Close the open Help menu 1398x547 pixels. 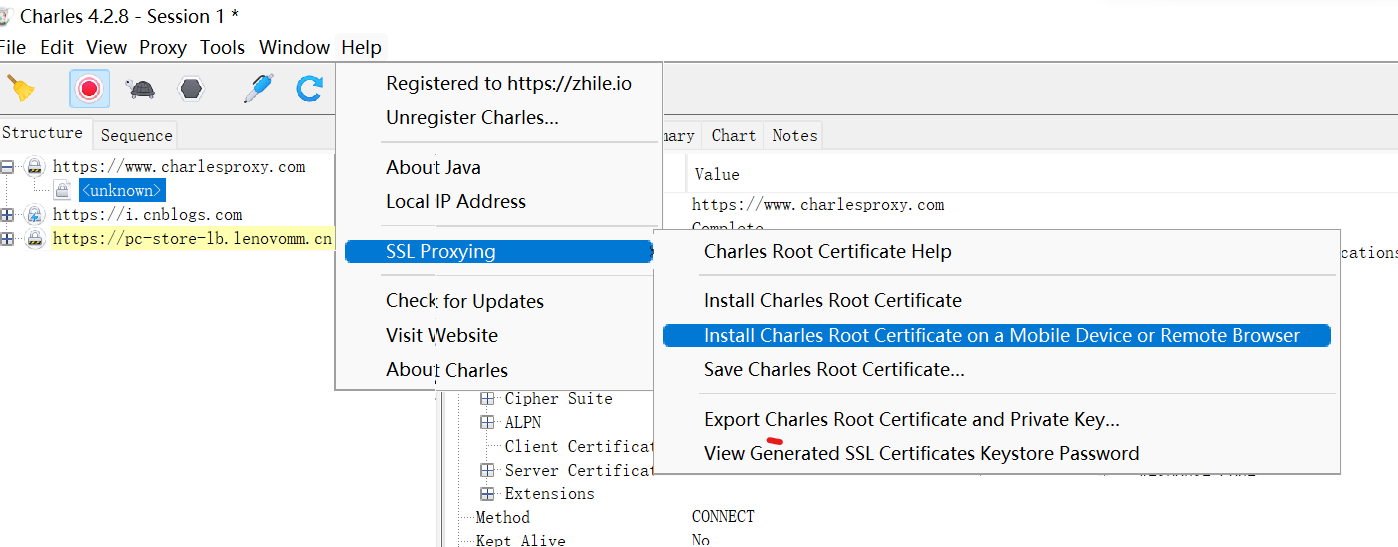coord(361,47)
